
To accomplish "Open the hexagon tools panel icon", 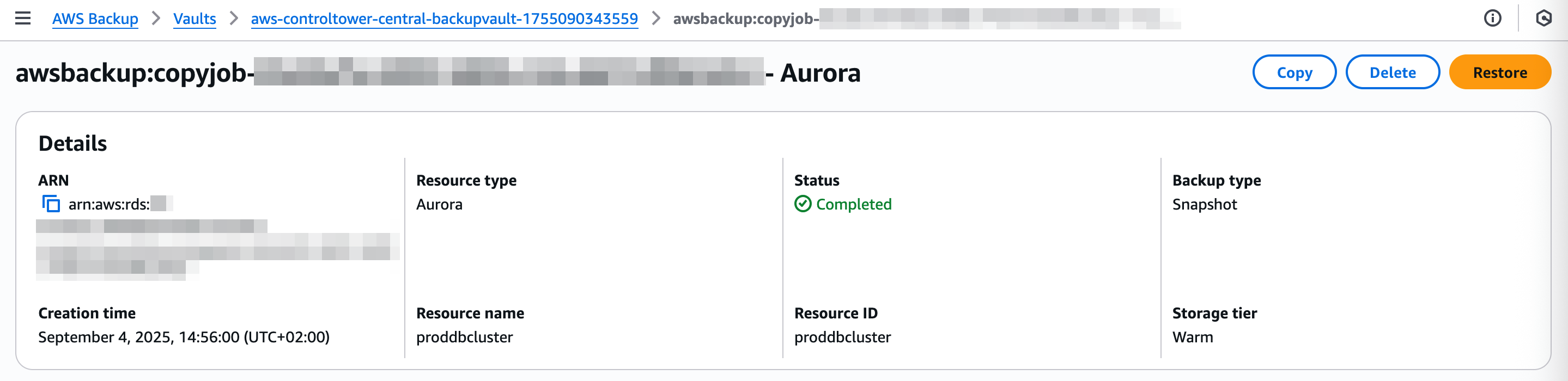I will point(1543,18).
